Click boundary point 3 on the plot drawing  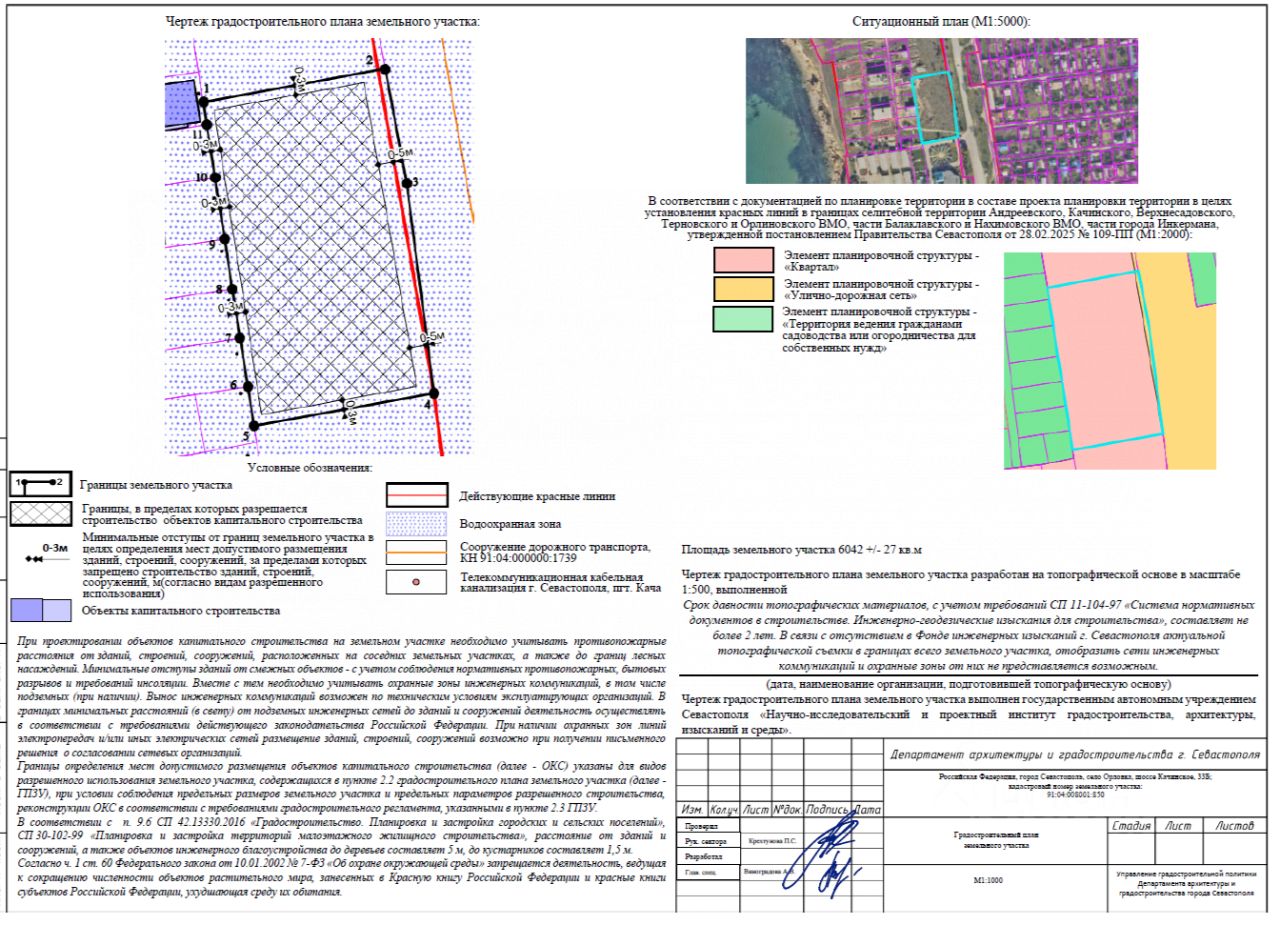pos(408,182)
